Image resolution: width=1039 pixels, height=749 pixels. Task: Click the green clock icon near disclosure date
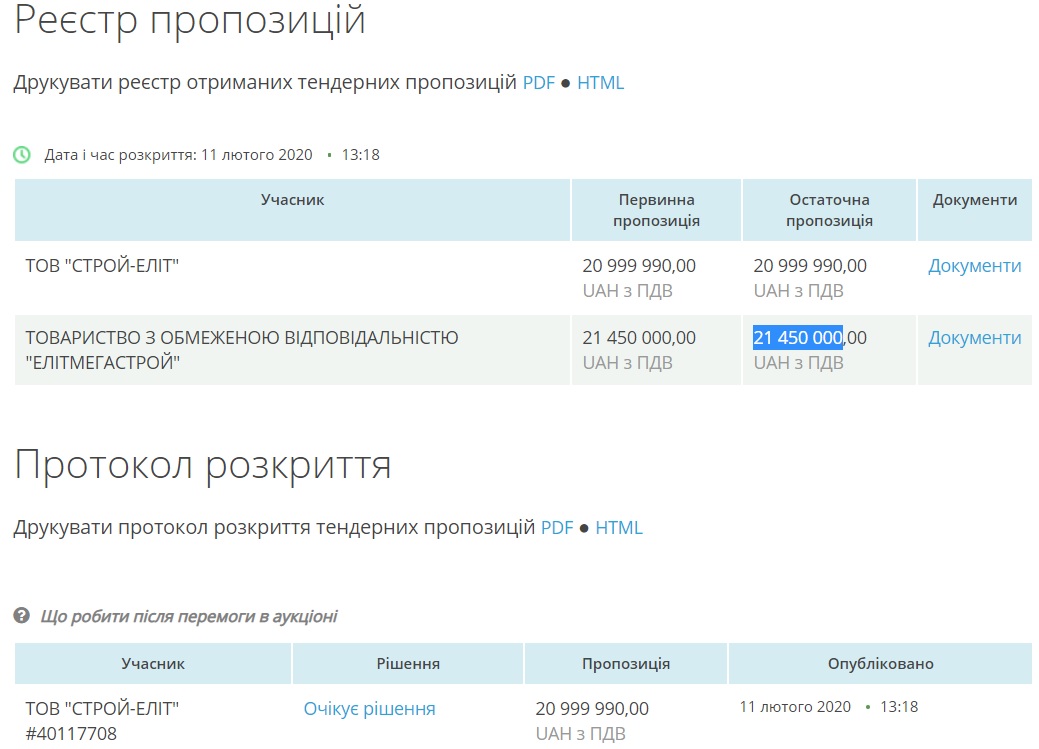(x=22, y=155)
